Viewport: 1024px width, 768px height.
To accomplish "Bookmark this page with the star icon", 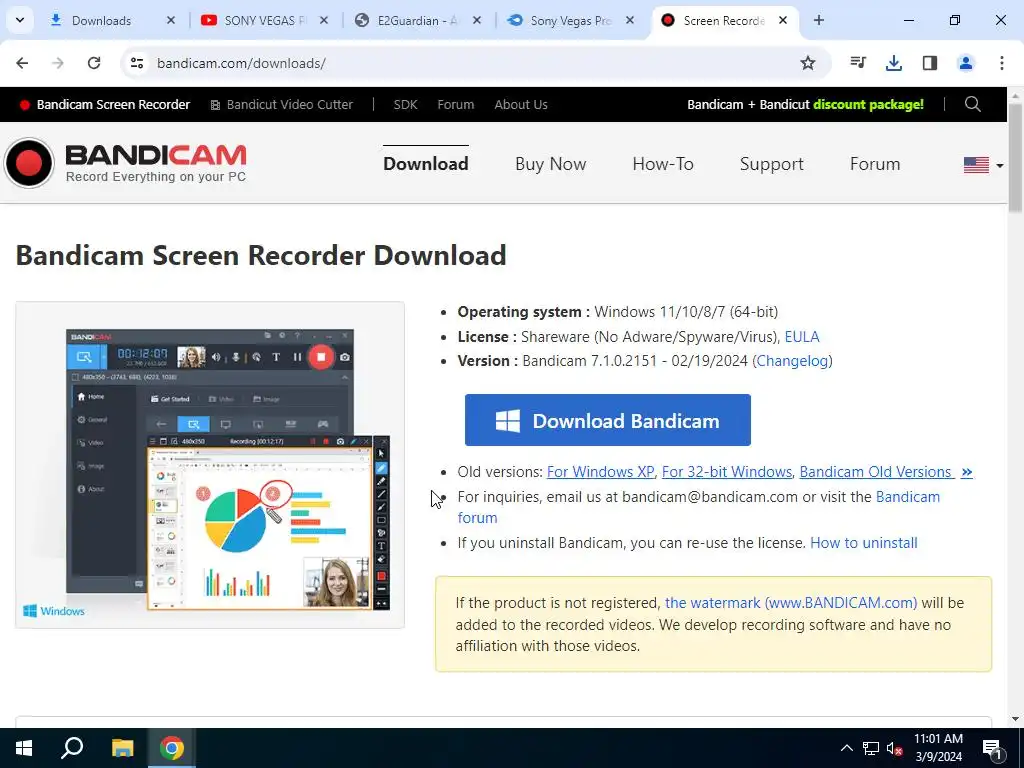I will [808, 63].
